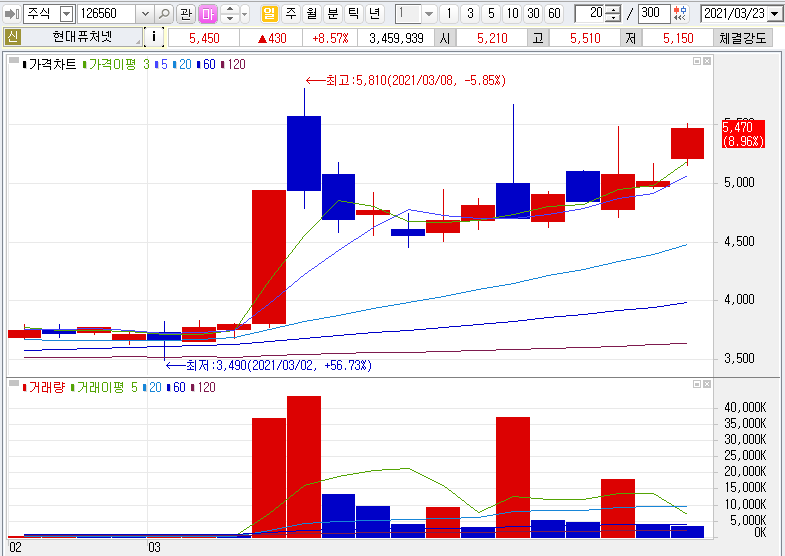Open the interval value combo box
The width and height of the screenshot is (785, 556).
(416, 14)
